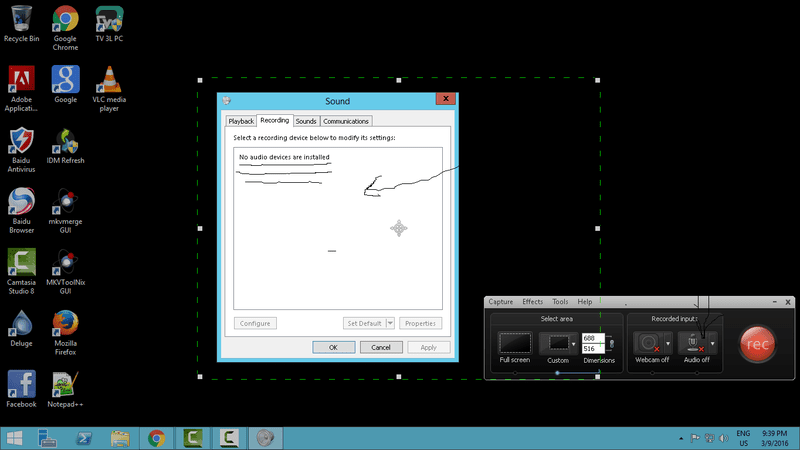Viewport: 800px width, 450px height.
Task: Open Notepad++ desktop shortcut
Action: [65, 389]
